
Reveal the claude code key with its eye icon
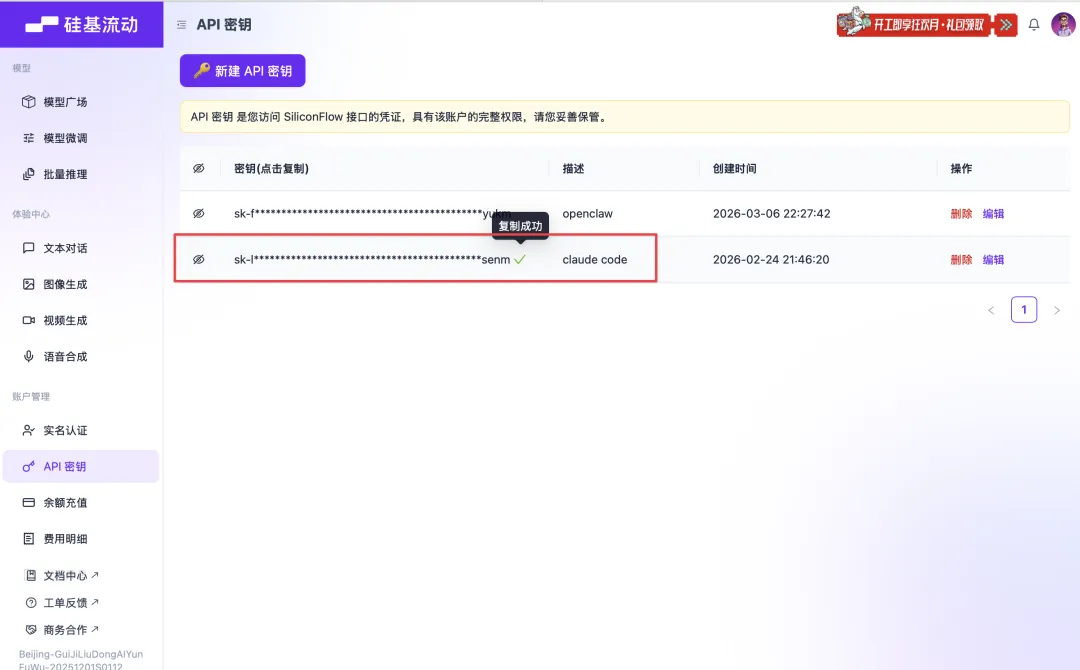198,260
